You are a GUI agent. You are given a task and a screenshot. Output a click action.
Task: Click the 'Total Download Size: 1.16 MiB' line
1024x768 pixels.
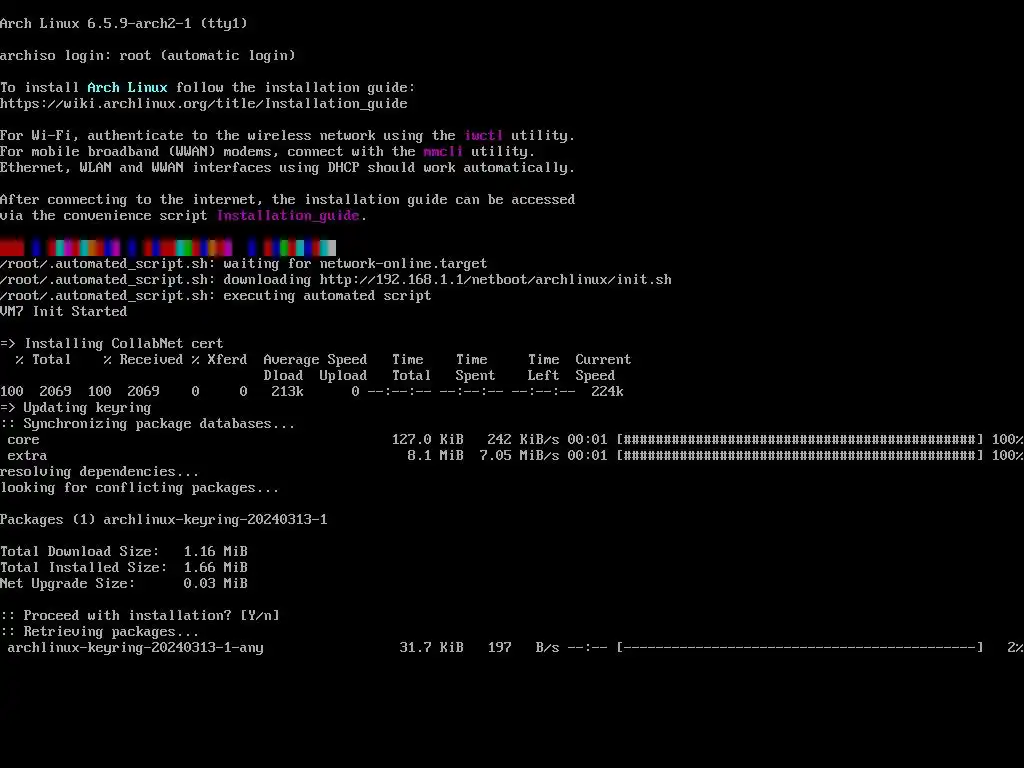pyautogui.click(x=124, y=551)
